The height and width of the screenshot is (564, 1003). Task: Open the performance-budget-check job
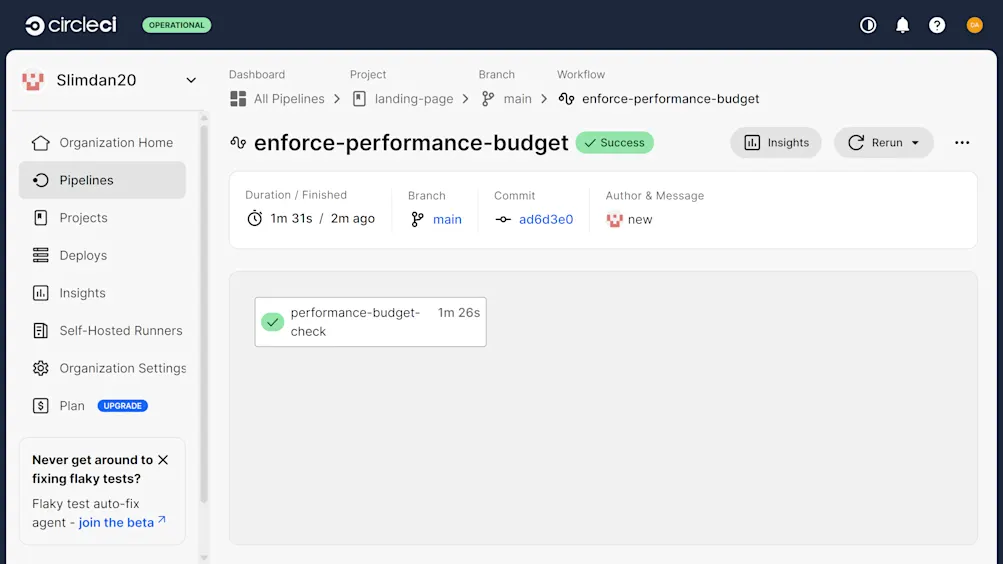coord(370,322)
